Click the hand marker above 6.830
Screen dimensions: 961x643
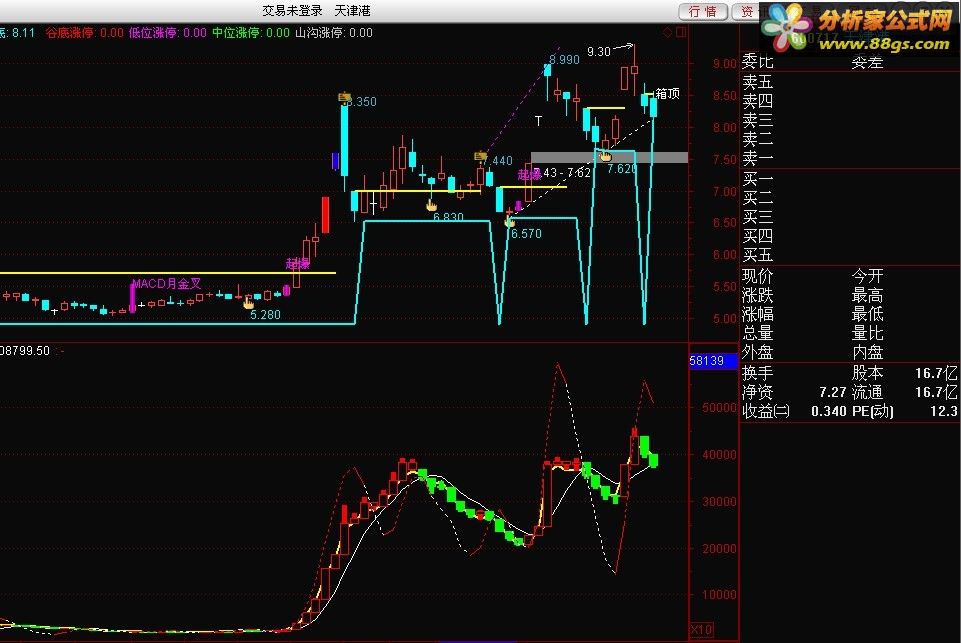pos(431,205)
